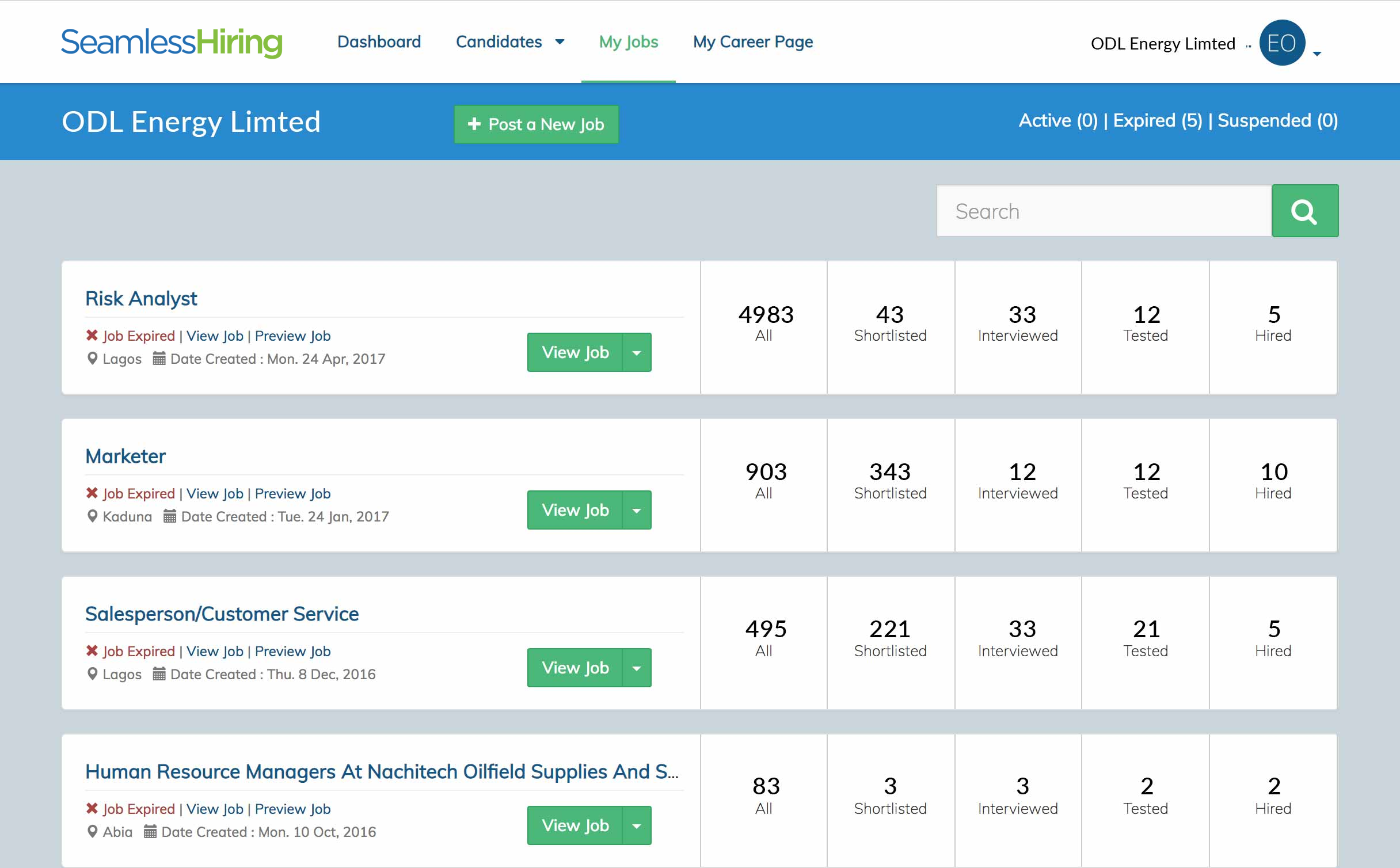Image resolution: width=1400 pixels, height=868 pixels.
Task: Click red X icon on Risk Analyst
Action: coord(92,336)
